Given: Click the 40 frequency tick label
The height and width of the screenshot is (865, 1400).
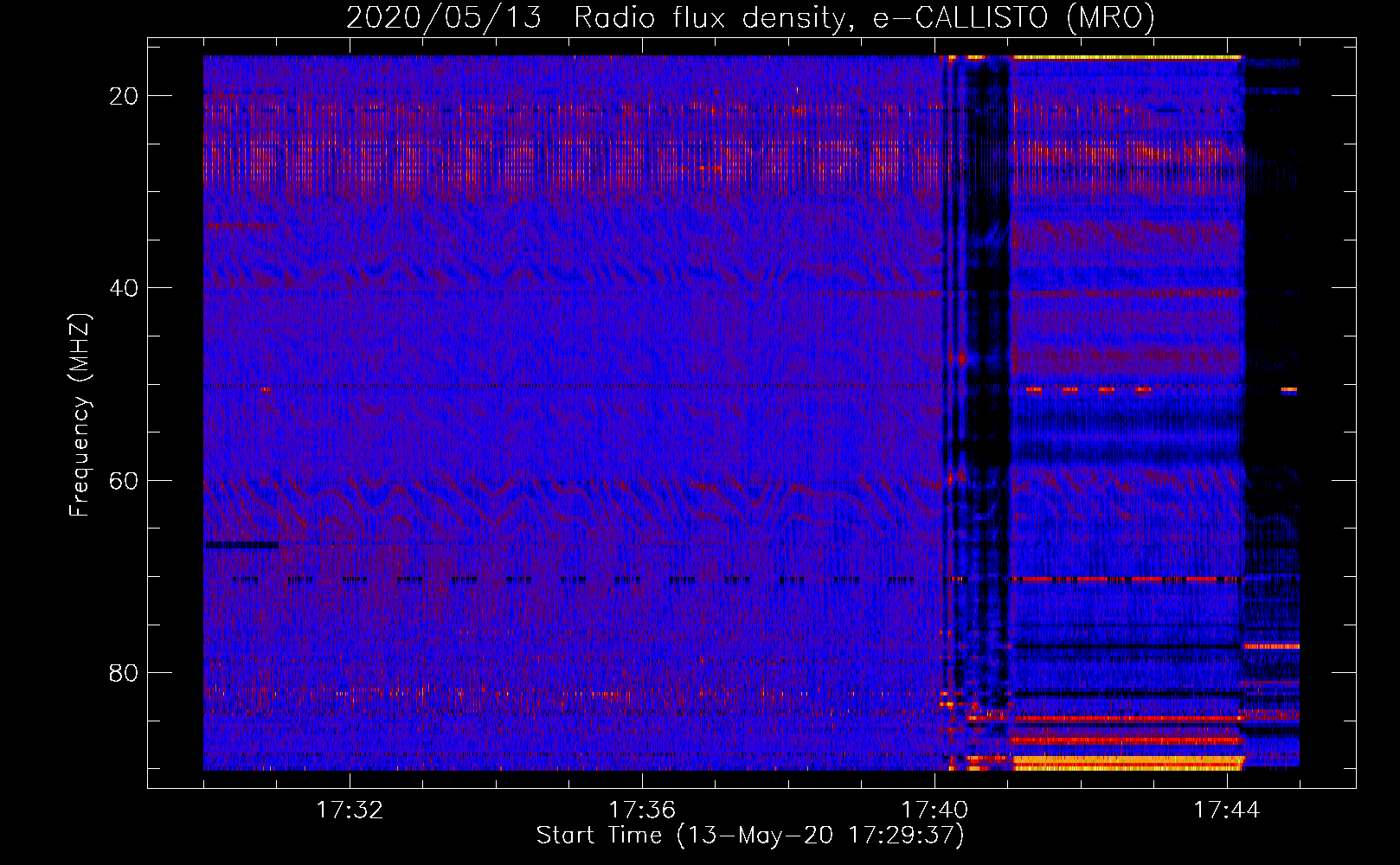Looking at the screenshot, I should pos(124,288).
